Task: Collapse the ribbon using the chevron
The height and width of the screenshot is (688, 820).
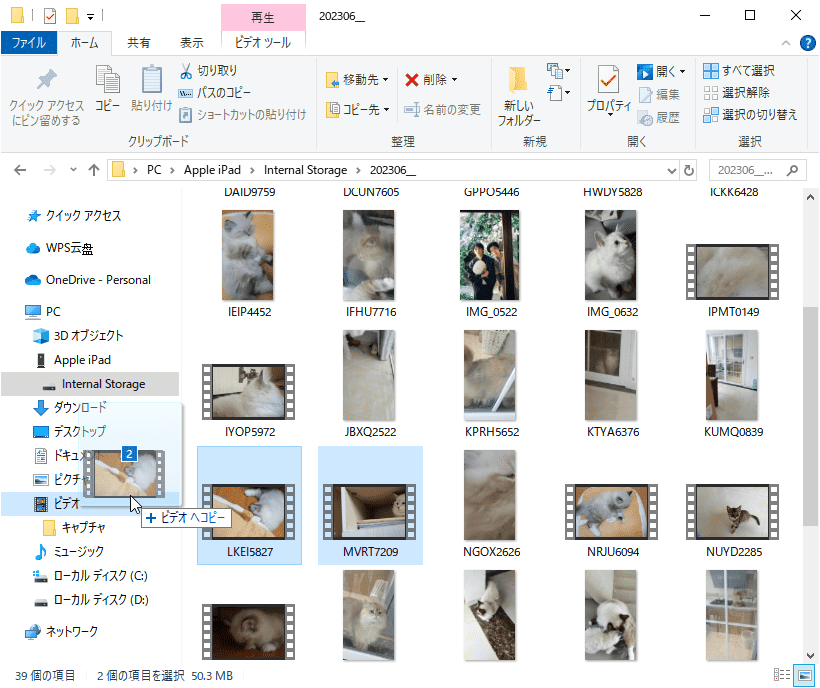Action: click(785, 43)
